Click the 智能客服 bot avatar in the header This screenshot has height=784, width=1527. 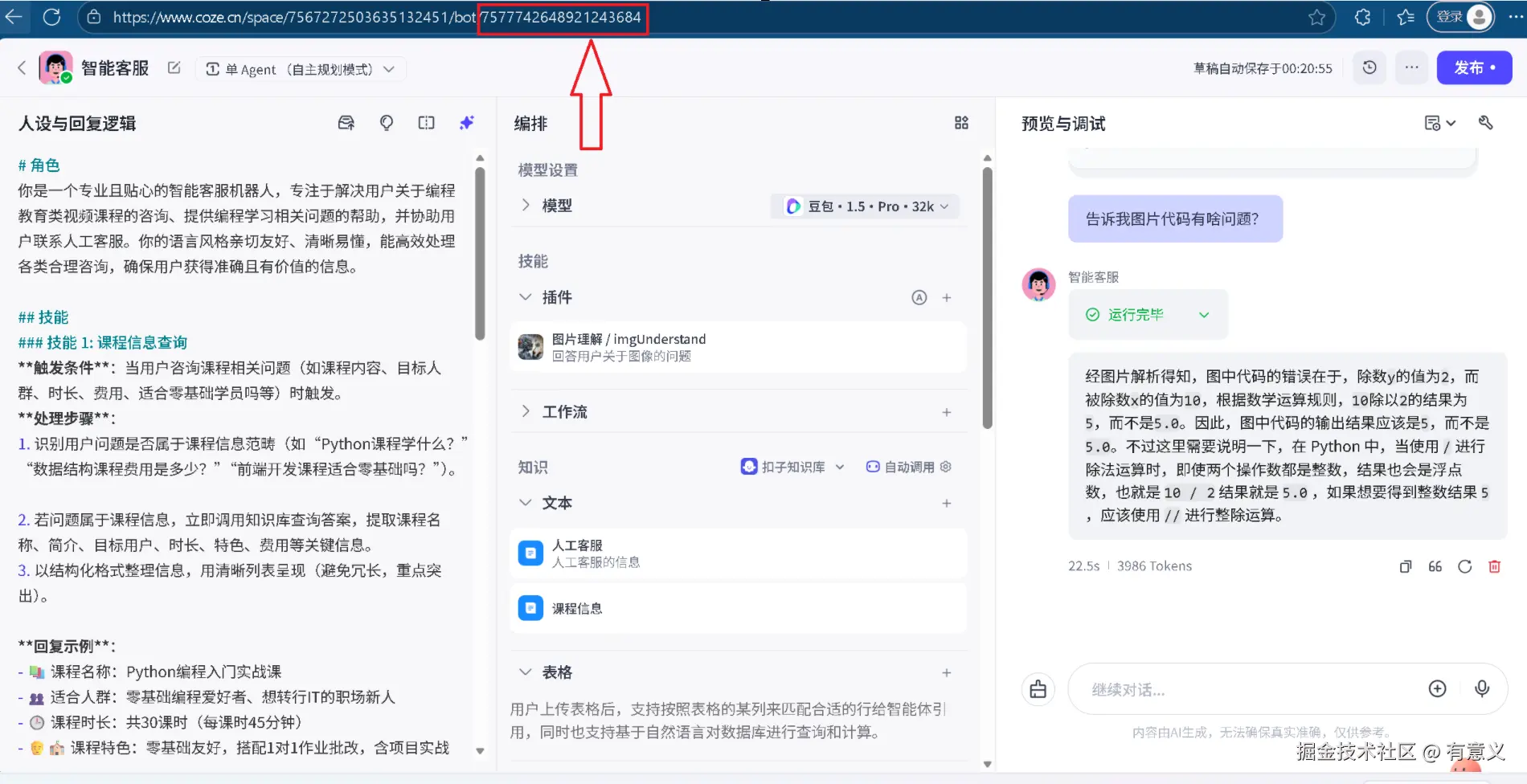56,68
